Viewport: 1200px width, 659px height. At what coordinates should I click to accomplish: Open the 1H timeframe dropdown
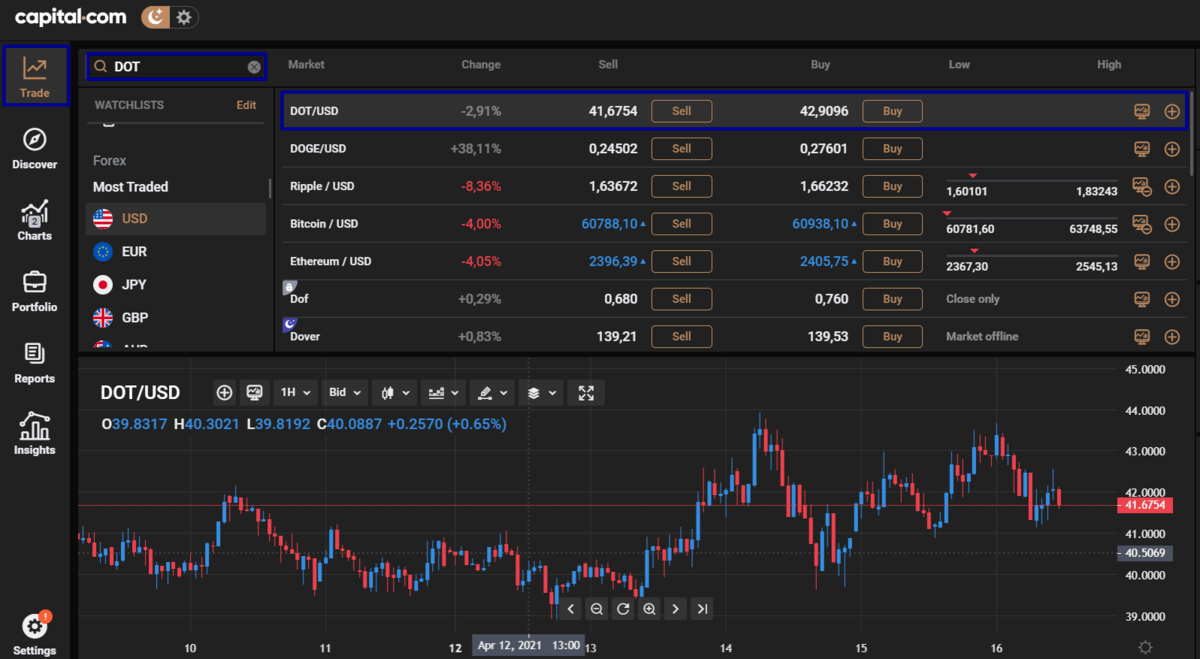[x=296, y=393]
